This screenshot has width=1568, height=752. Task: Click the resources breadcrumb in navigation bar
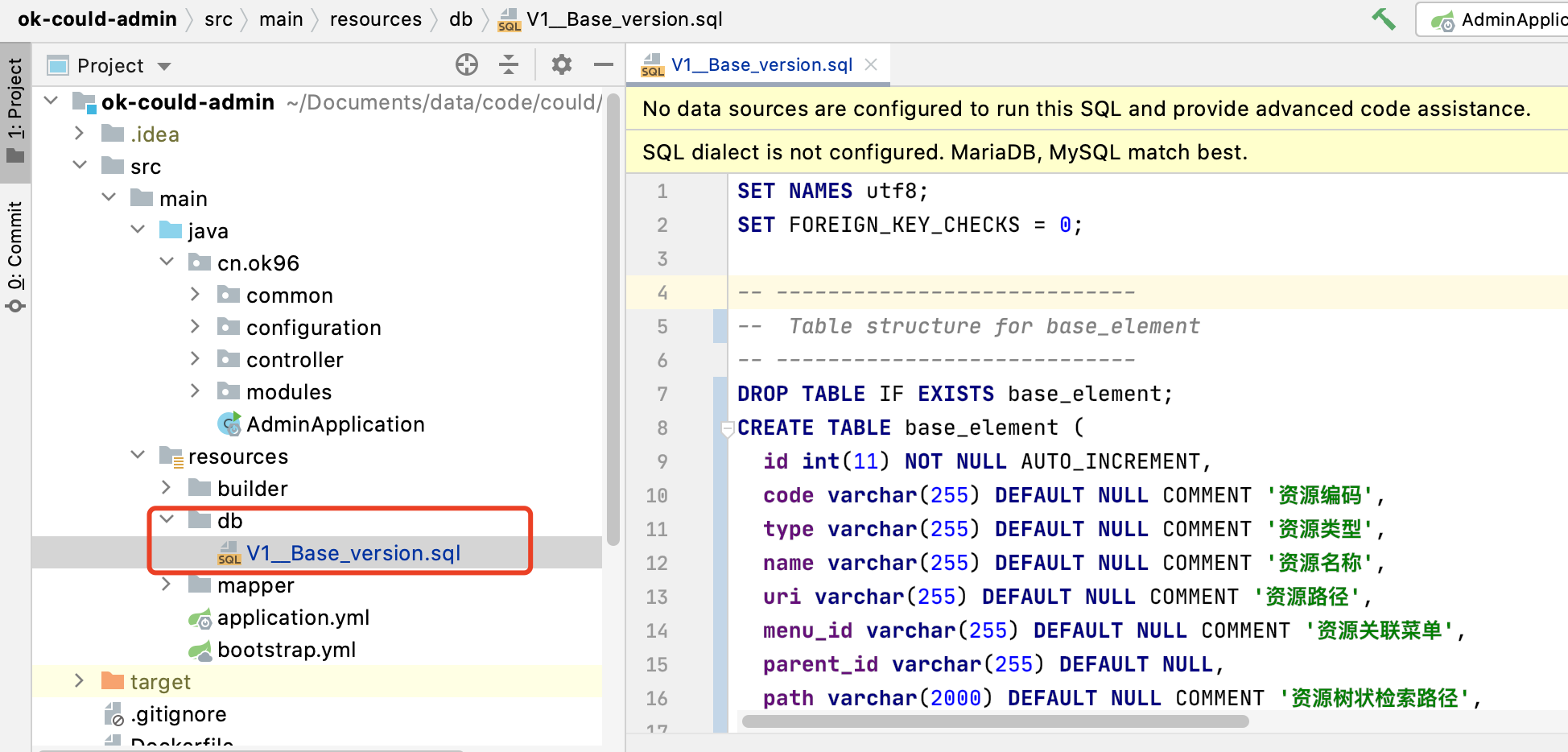(x=375, y=19)
